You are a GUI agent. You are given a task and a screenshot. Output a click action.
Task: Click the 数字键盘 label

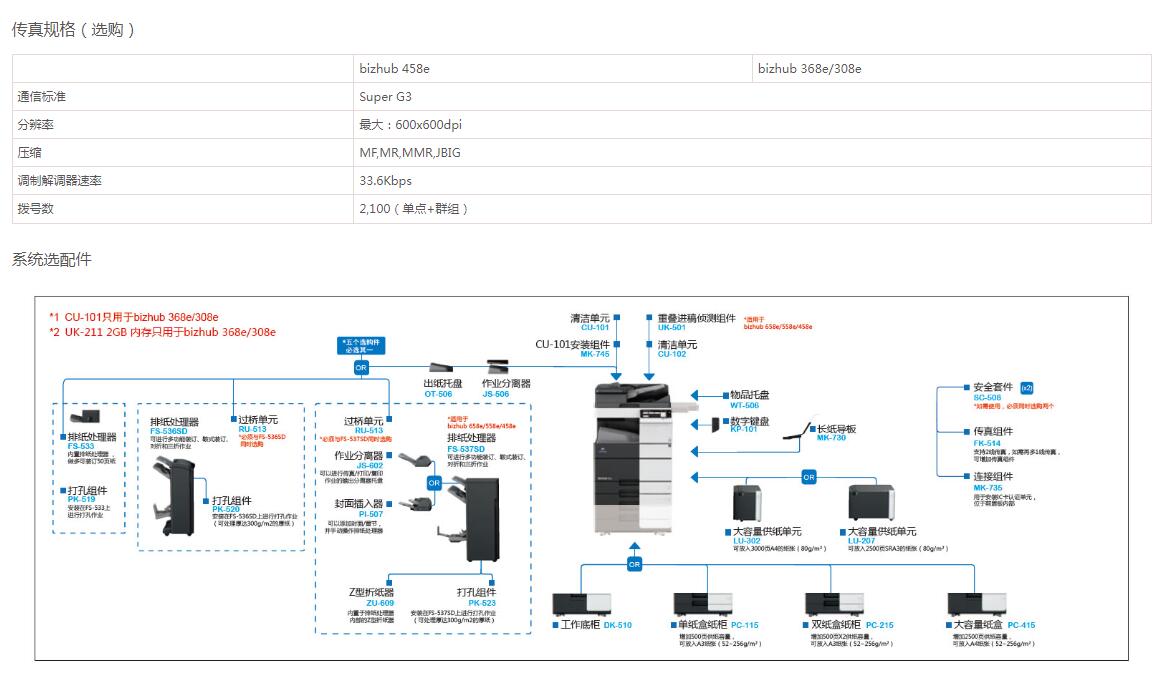(x=750, y=421)
